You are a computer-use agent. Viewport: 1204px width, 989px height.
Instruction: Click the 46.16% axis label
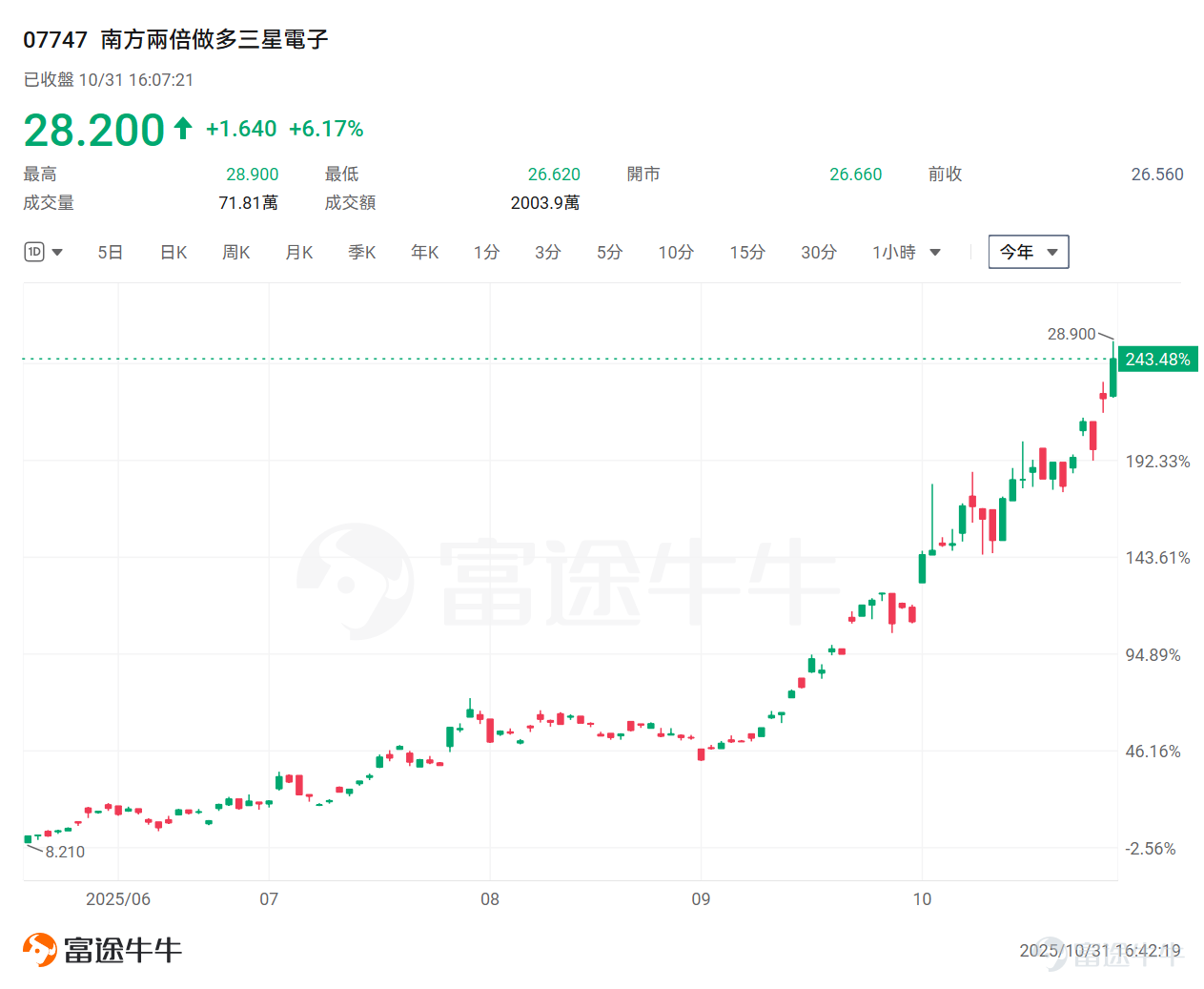click(x=1153, y=752)
